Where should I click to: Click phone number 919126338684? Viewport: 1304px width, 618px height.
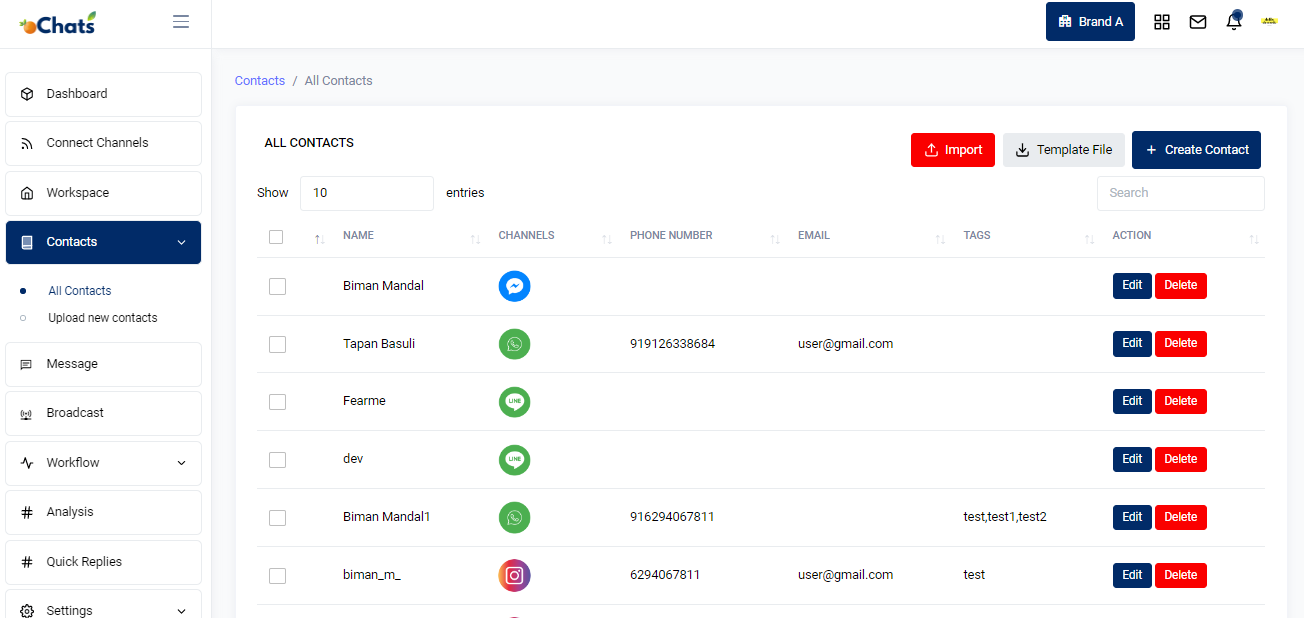click(672, 344)
